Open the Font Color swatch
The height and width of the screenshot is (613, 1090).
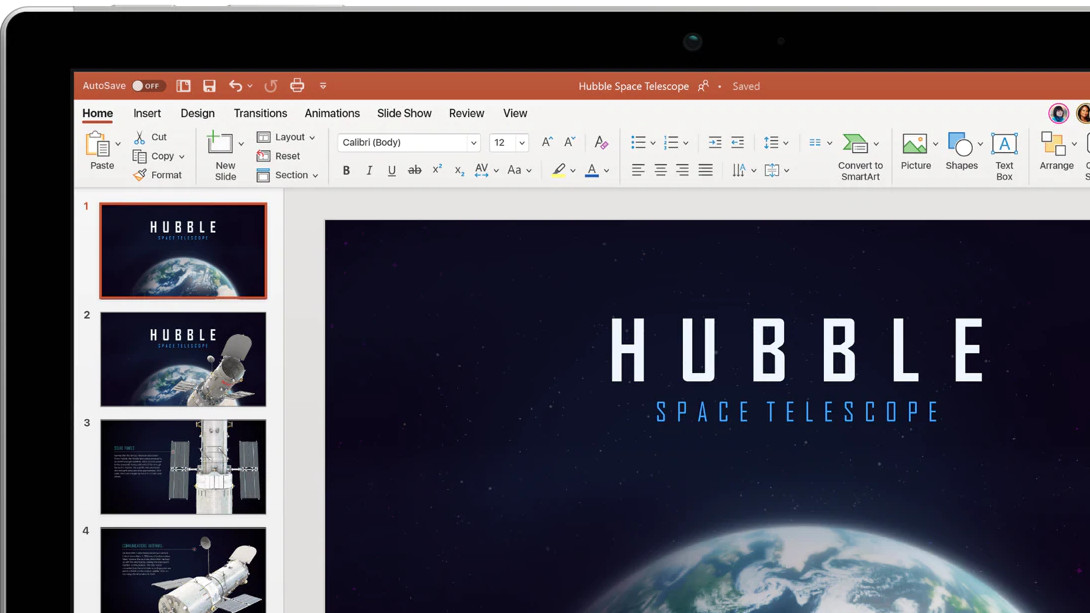tap(594, 171)
